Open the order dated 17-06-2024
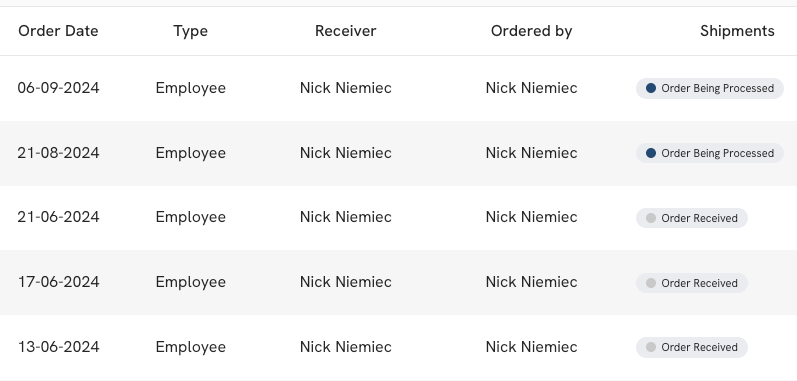Screen dimensions: 797x381 tap(398, 282)
